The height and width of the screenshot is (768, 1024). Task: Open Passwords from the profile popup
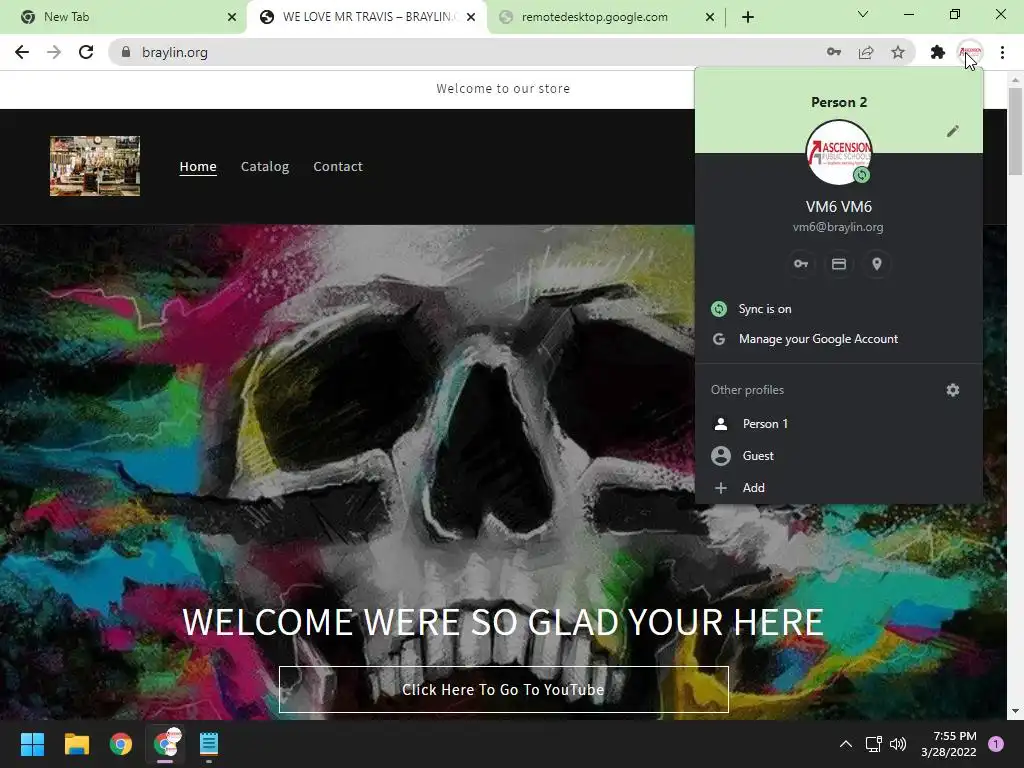click(801, 264)
